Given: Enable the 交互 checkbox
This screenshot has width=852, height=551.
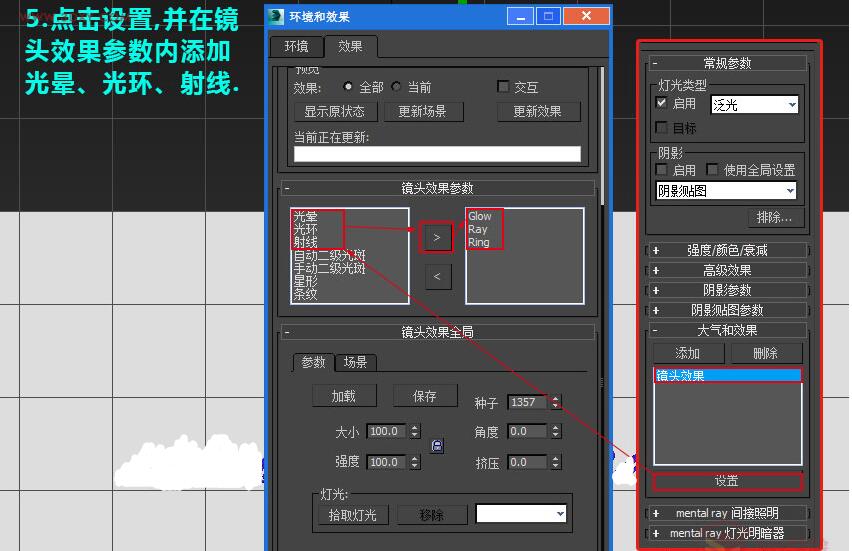Looking at the screenshot, I should (x=503, y=86).
